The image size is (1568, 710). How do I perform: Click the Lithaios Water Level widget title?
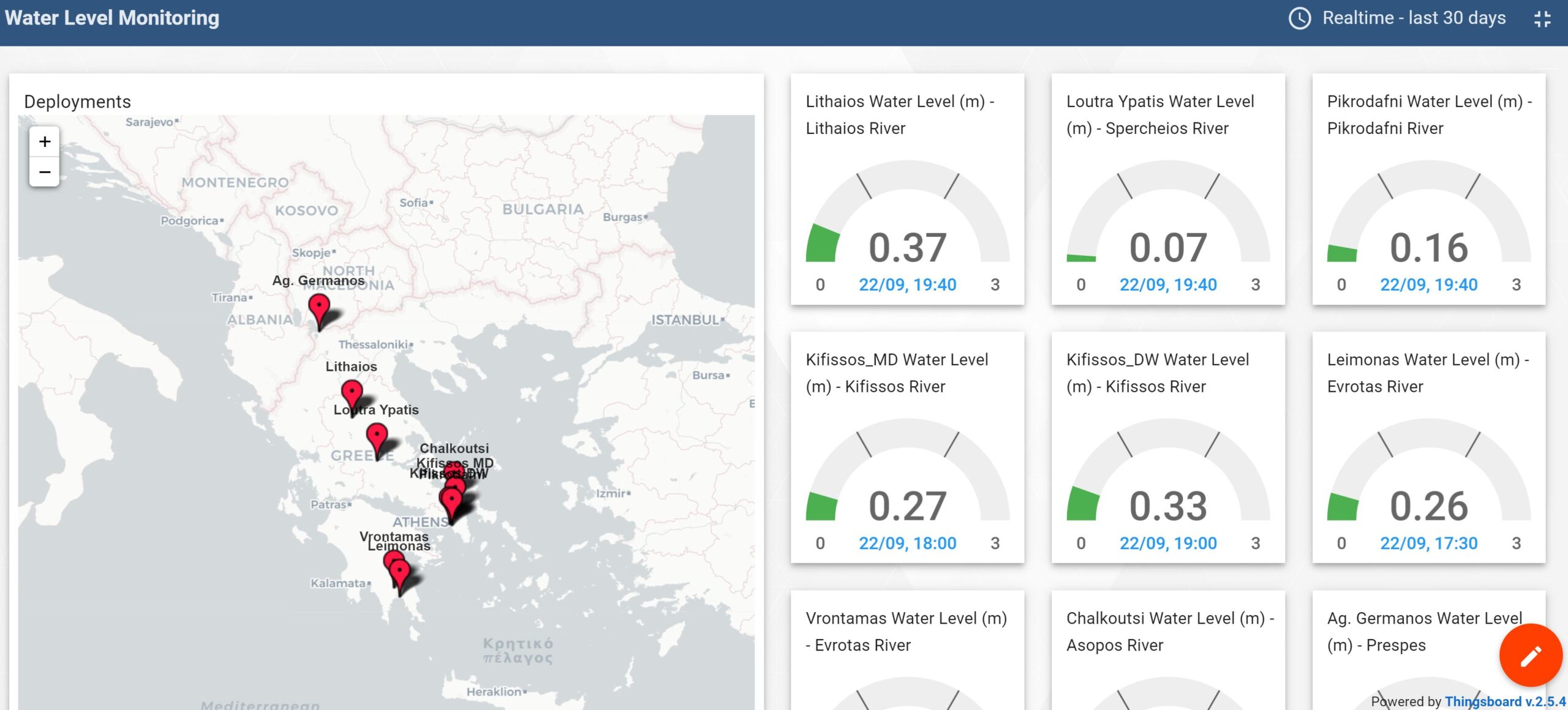(900, 114)
